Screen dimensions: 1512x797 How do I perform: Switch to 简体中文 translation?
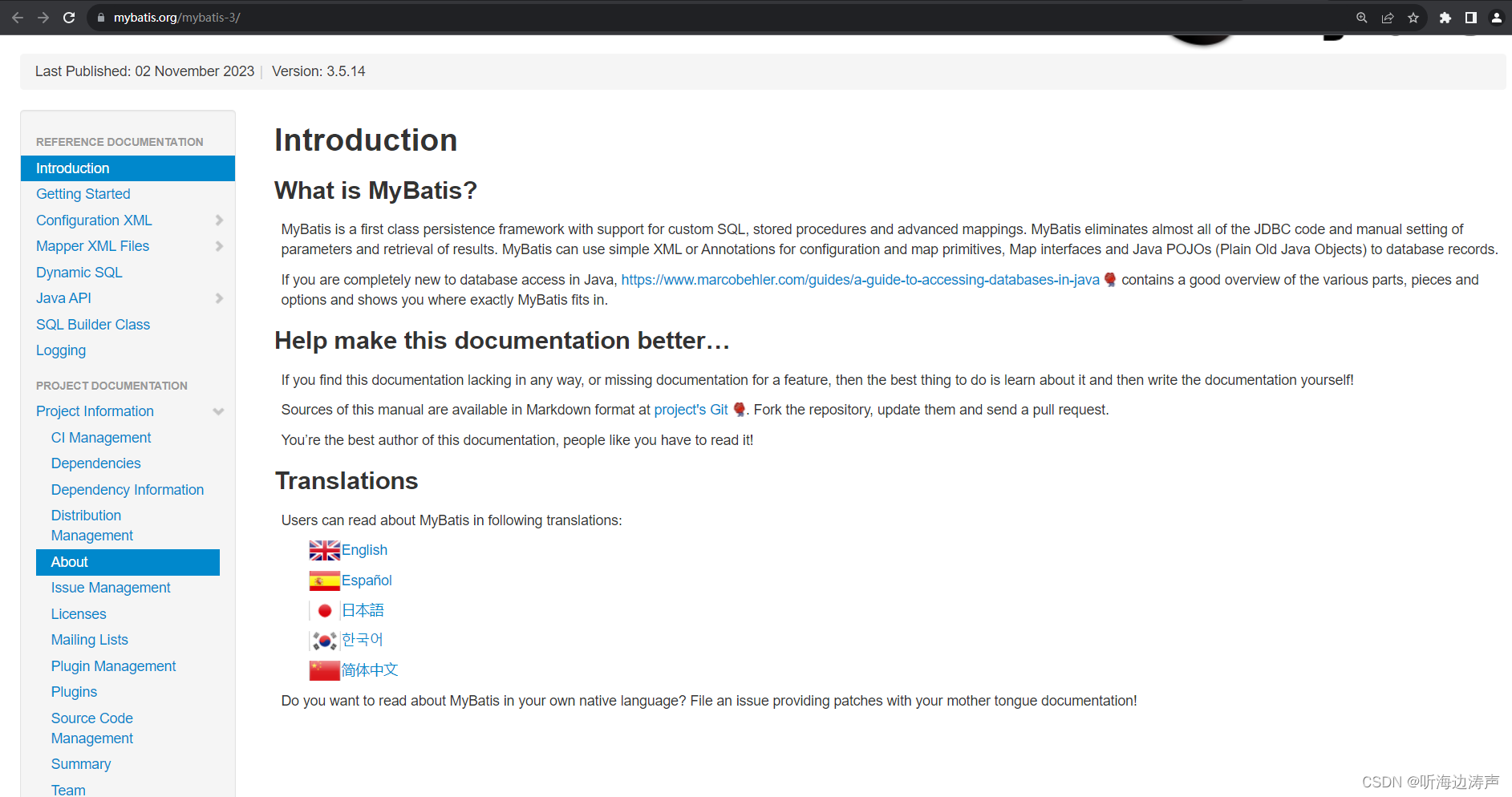[x=370, y=670]
